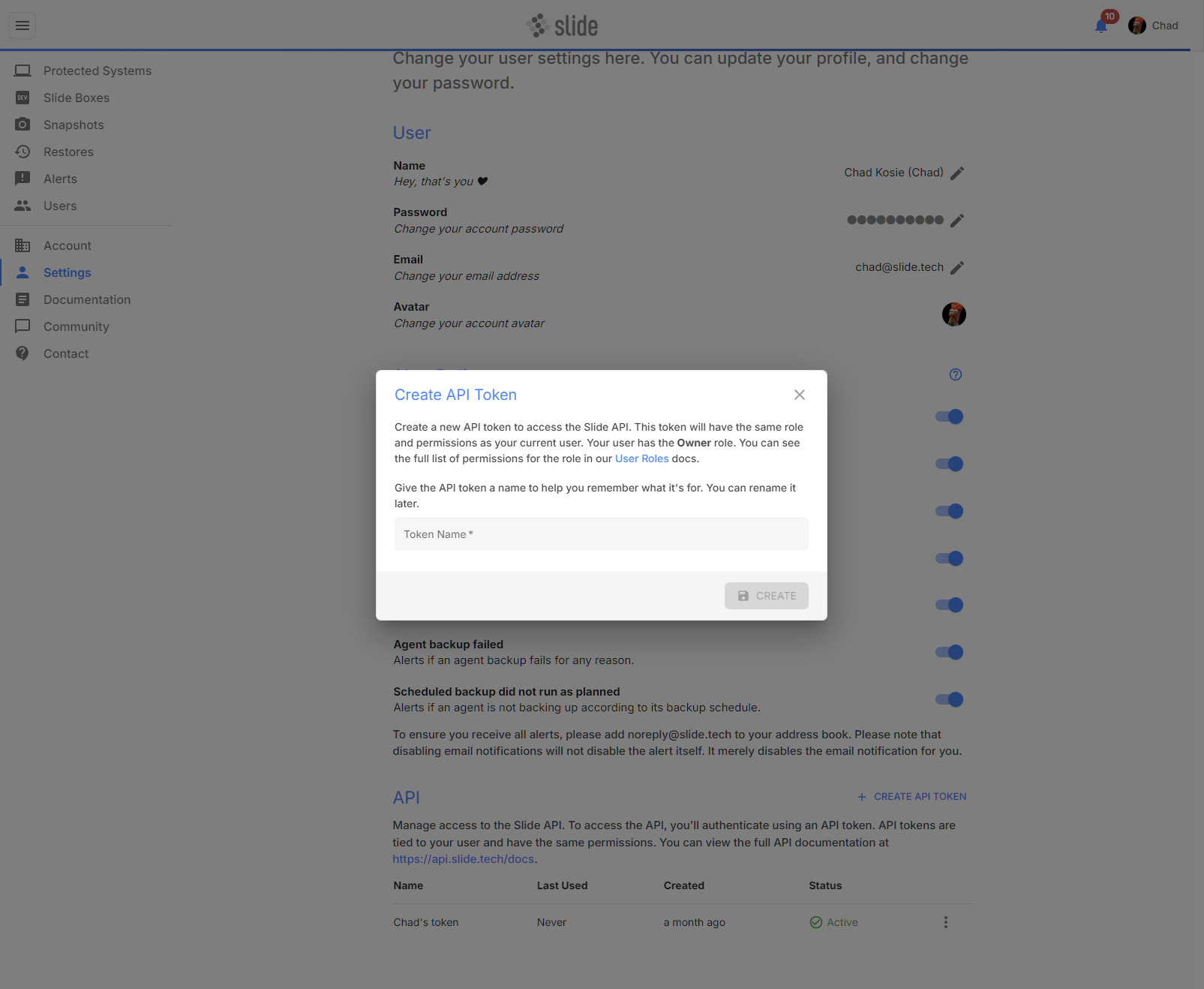This screenshot has width=1204, height=989.
Task: Open the Alerts menu item
Action: coord(60,179)
